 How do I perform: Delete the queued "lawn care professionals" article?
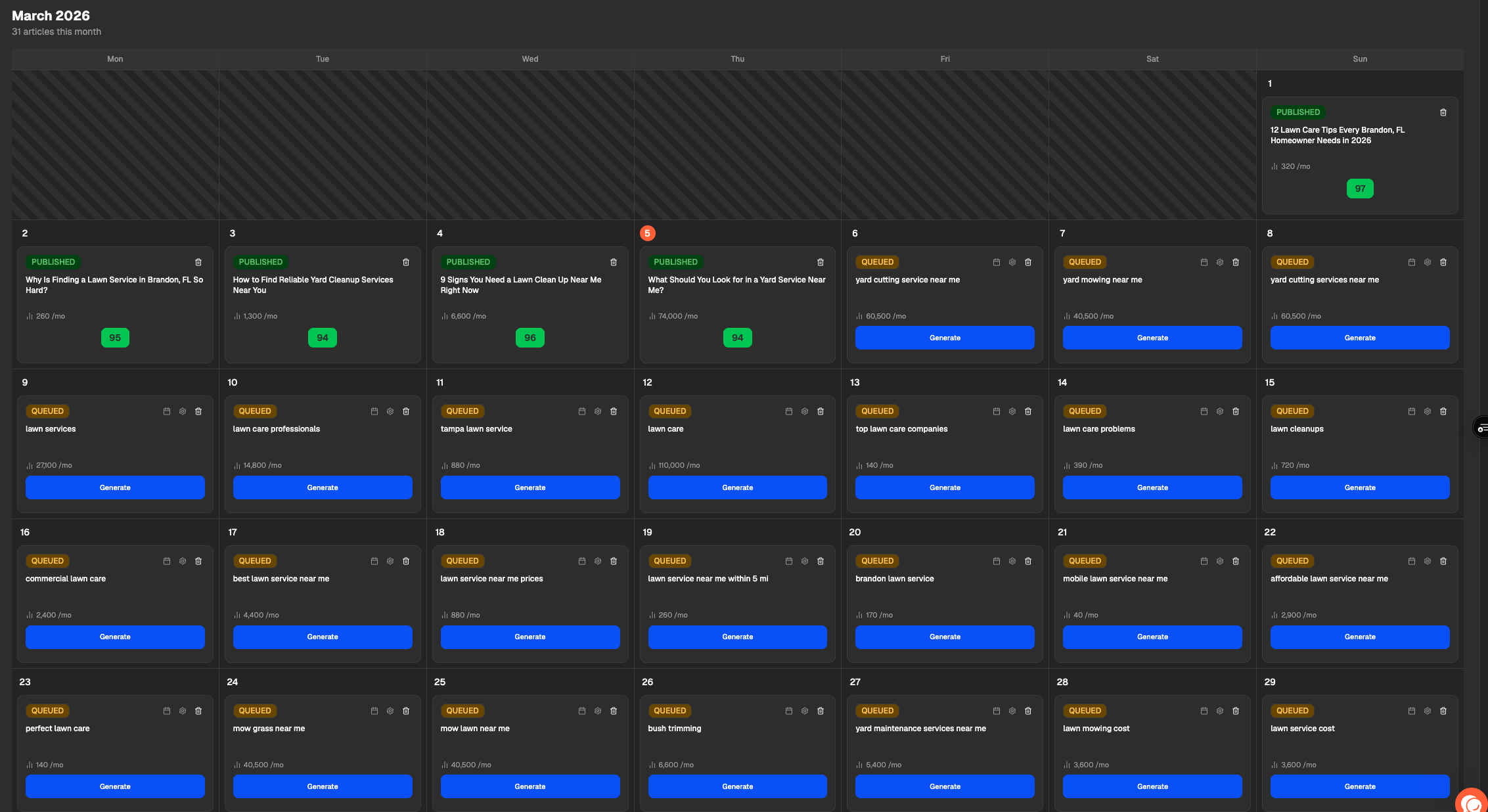coord(406,411)
